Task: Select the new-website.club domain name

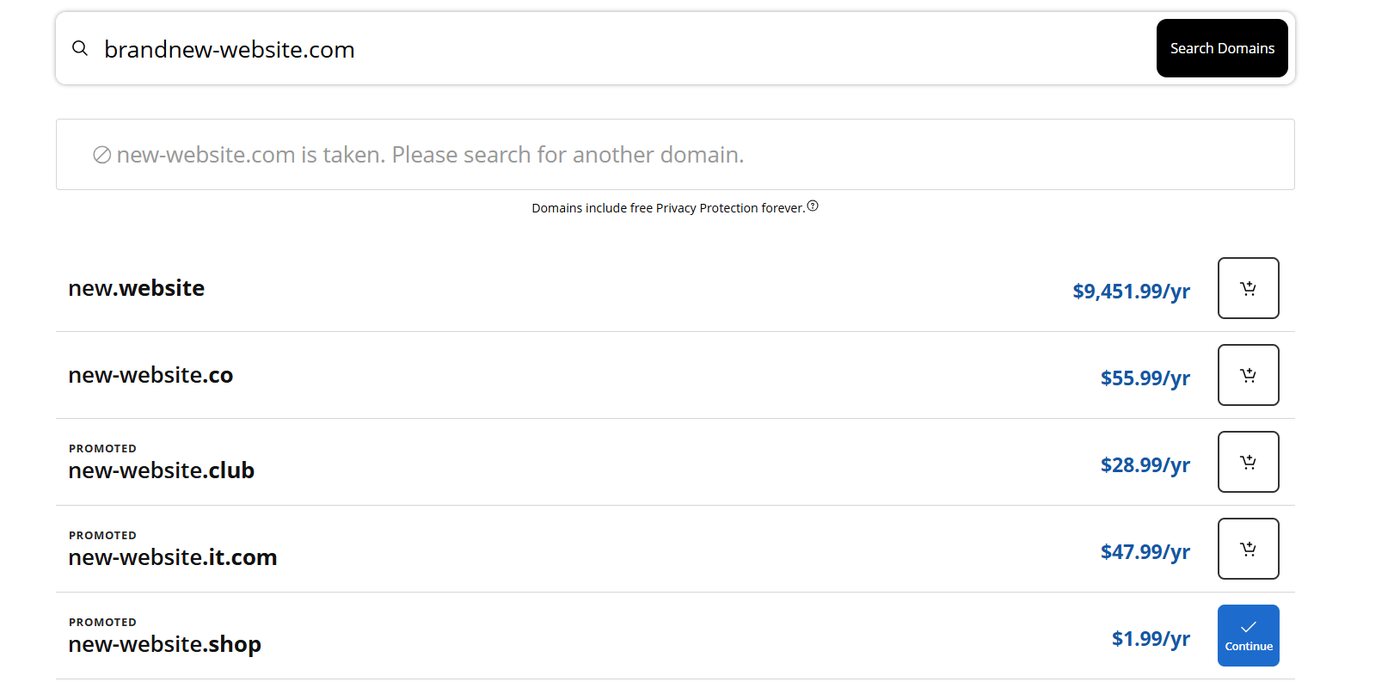Action: [161, 470]
